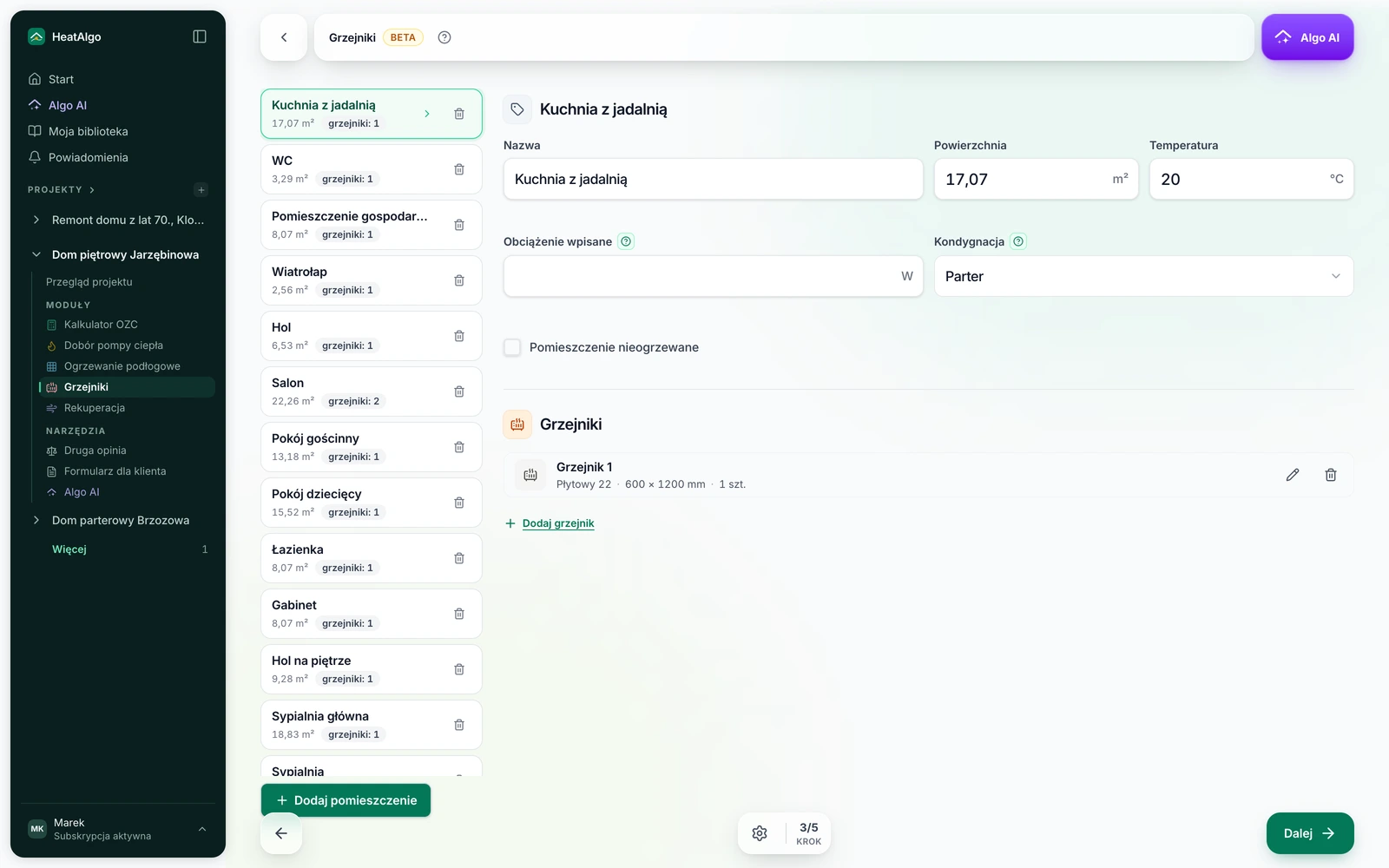Click the Nazwa input field
Viewport: 1389px width, 868px height.
tap(713, 179)
